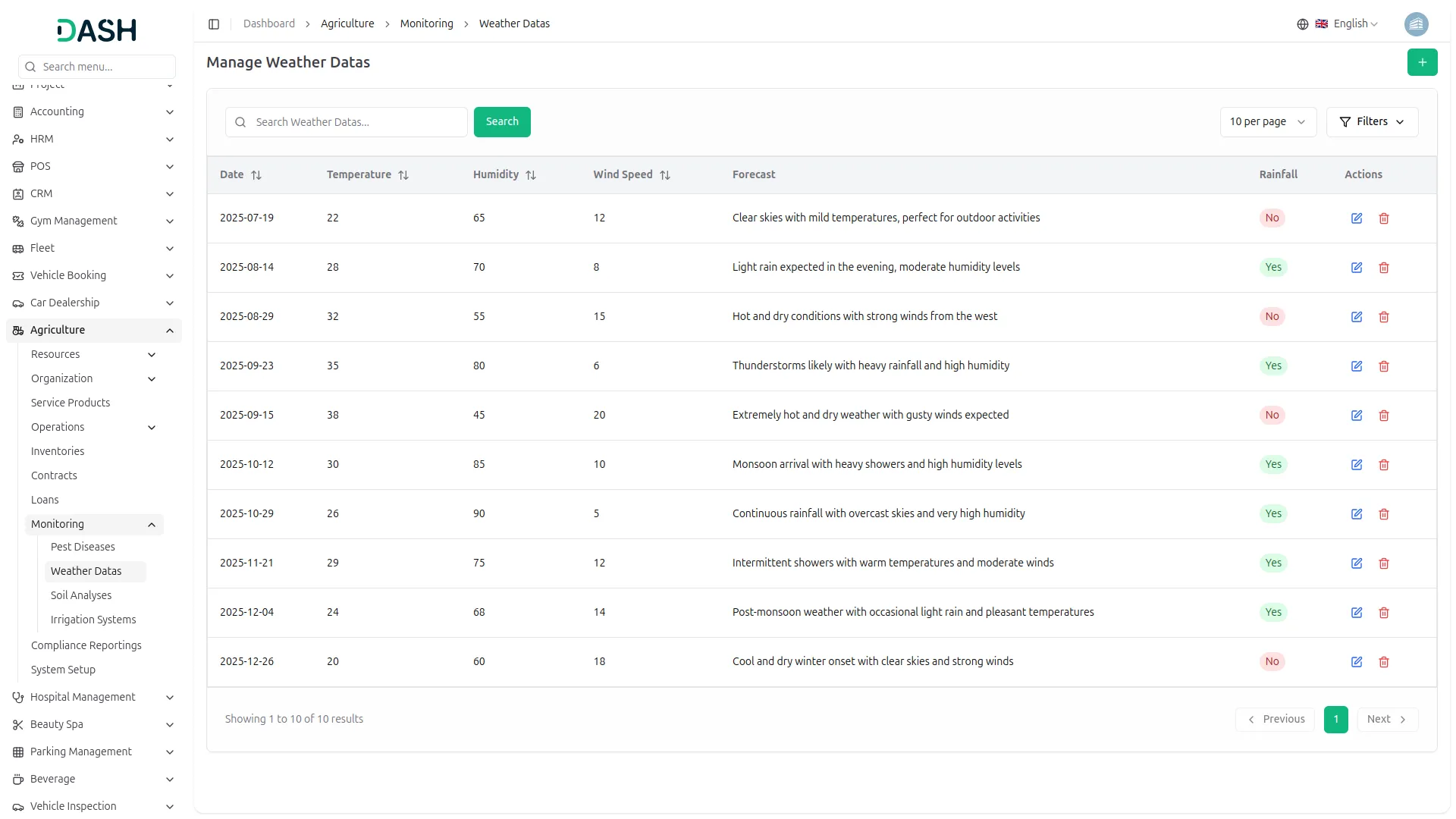Click the green Search button
1456x819 pixels.
tap(502, 122)
